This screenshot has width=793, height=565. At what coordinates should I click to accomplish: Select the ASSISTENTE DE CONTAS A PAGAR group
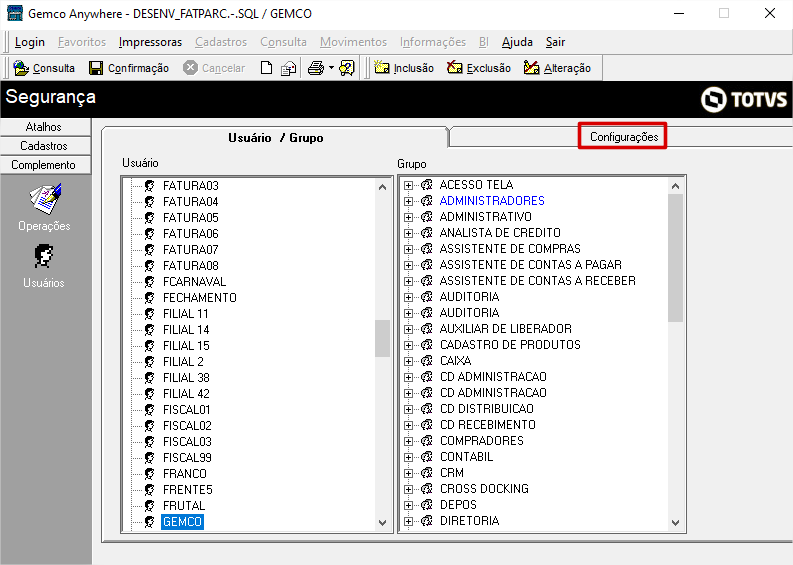tap(531, 265)
